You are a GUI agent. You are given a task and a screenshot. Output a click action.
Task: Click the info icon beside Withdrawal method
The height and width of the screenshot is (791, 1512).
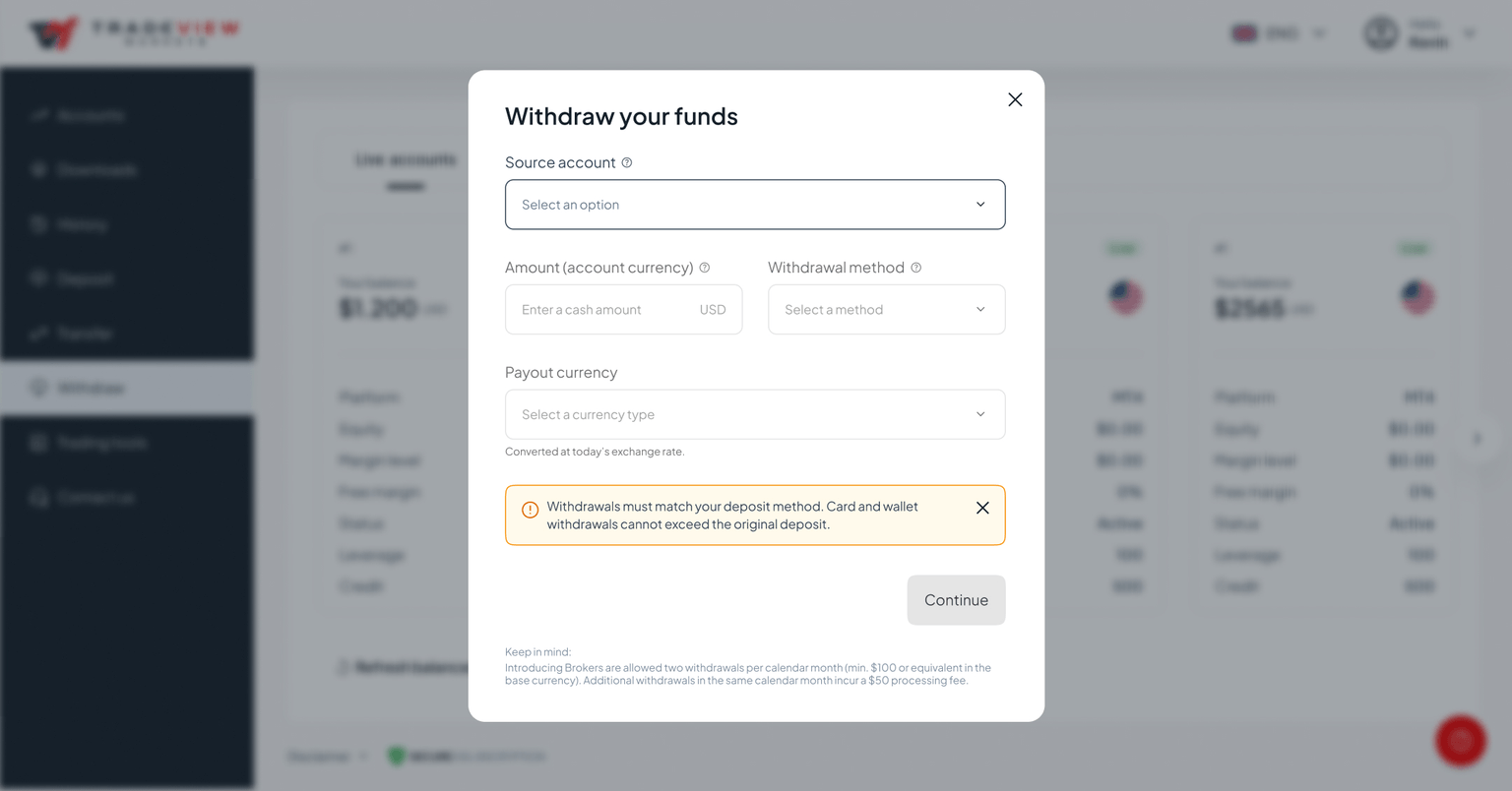pyautogui.click(x=916, y=267)
